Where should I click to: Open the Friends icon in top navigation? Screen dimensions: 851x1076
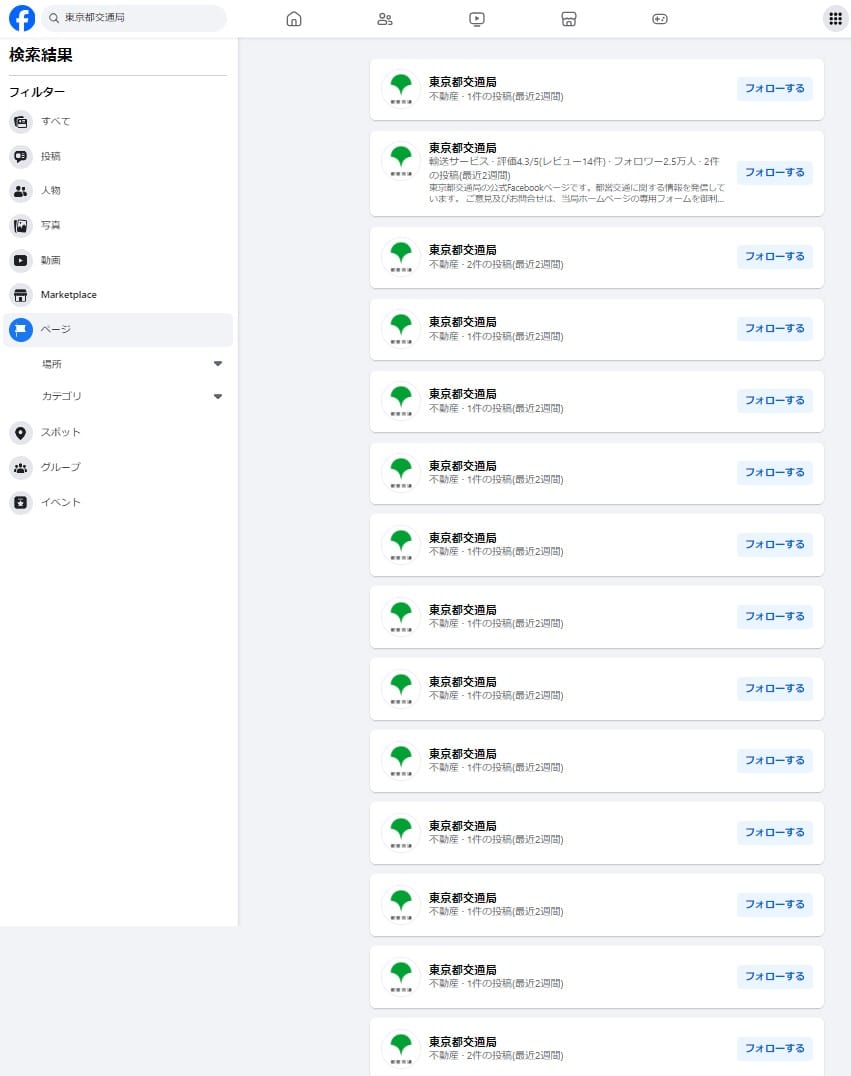[x=385, y=19]
